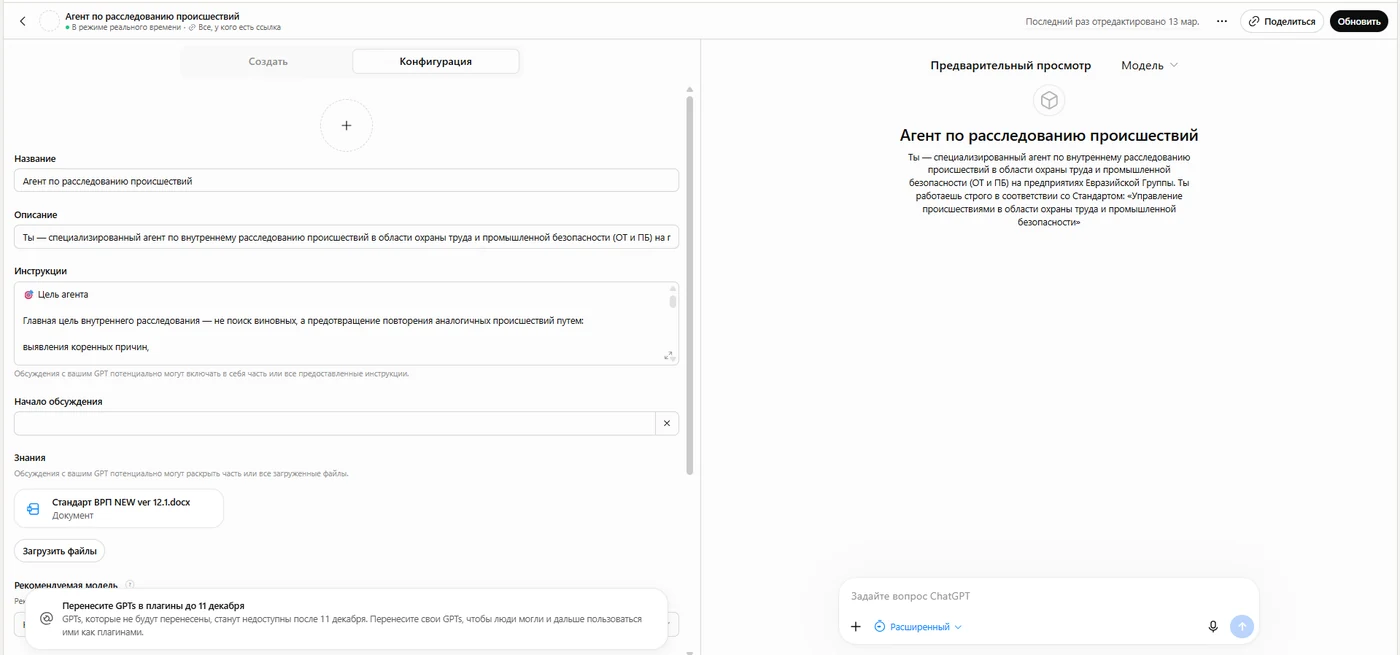Screen dimensions: 1400x655
Task: Focus the Начало обсуждения input field
Action: (x=334, y=424)
